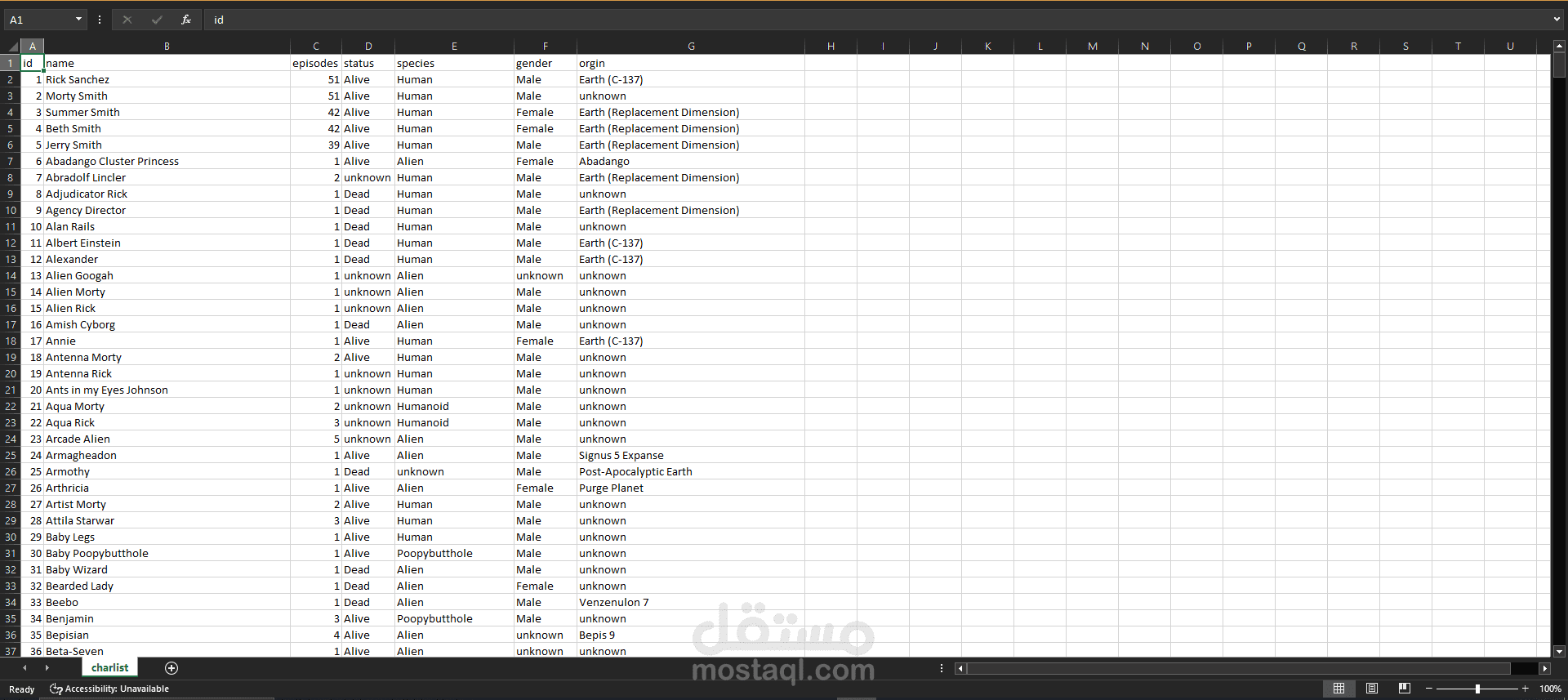Select column A header
The height and width of the screenshot is (700, 1568).
coord(33,47)
